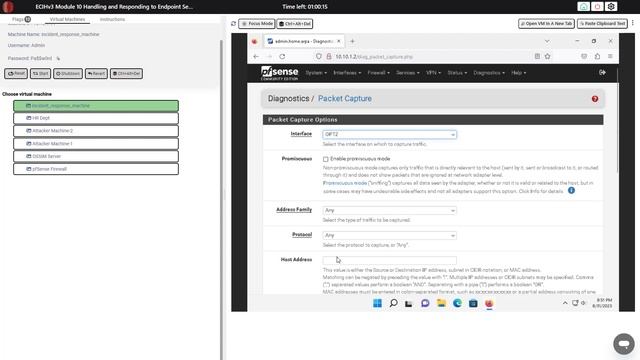Open the red help icon beside Packet Capture
The height and width of the screenshot is (360, 640).
pyautogui.click(x=595, y=99)
